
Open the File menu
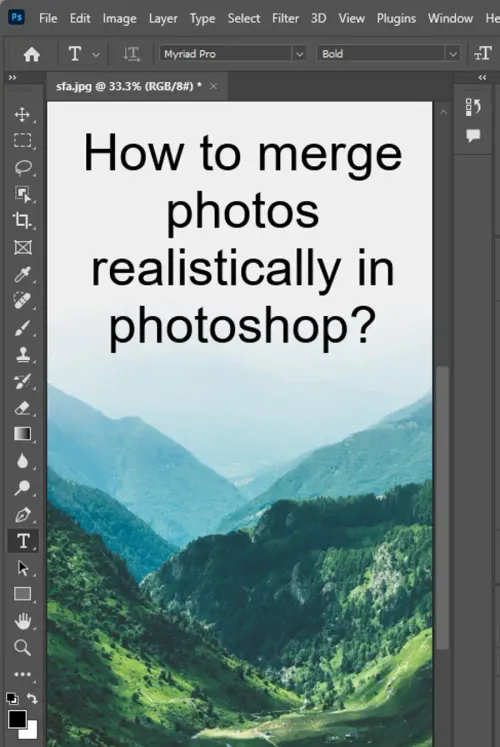[x=48, y=19]
